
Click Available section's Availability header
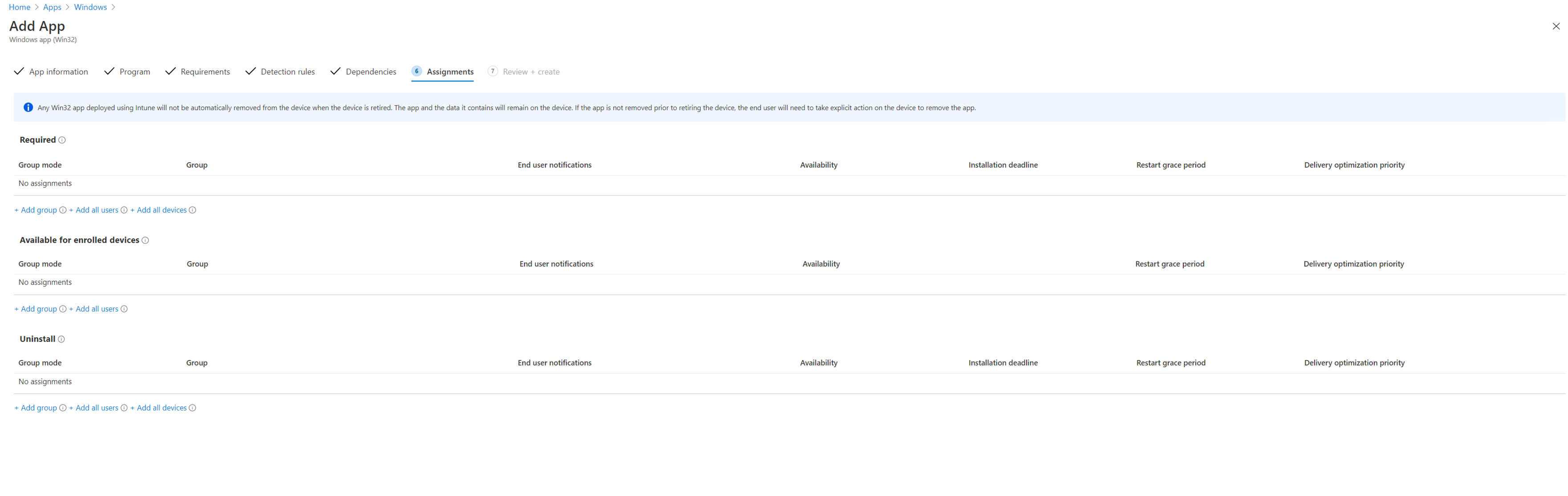821,264
